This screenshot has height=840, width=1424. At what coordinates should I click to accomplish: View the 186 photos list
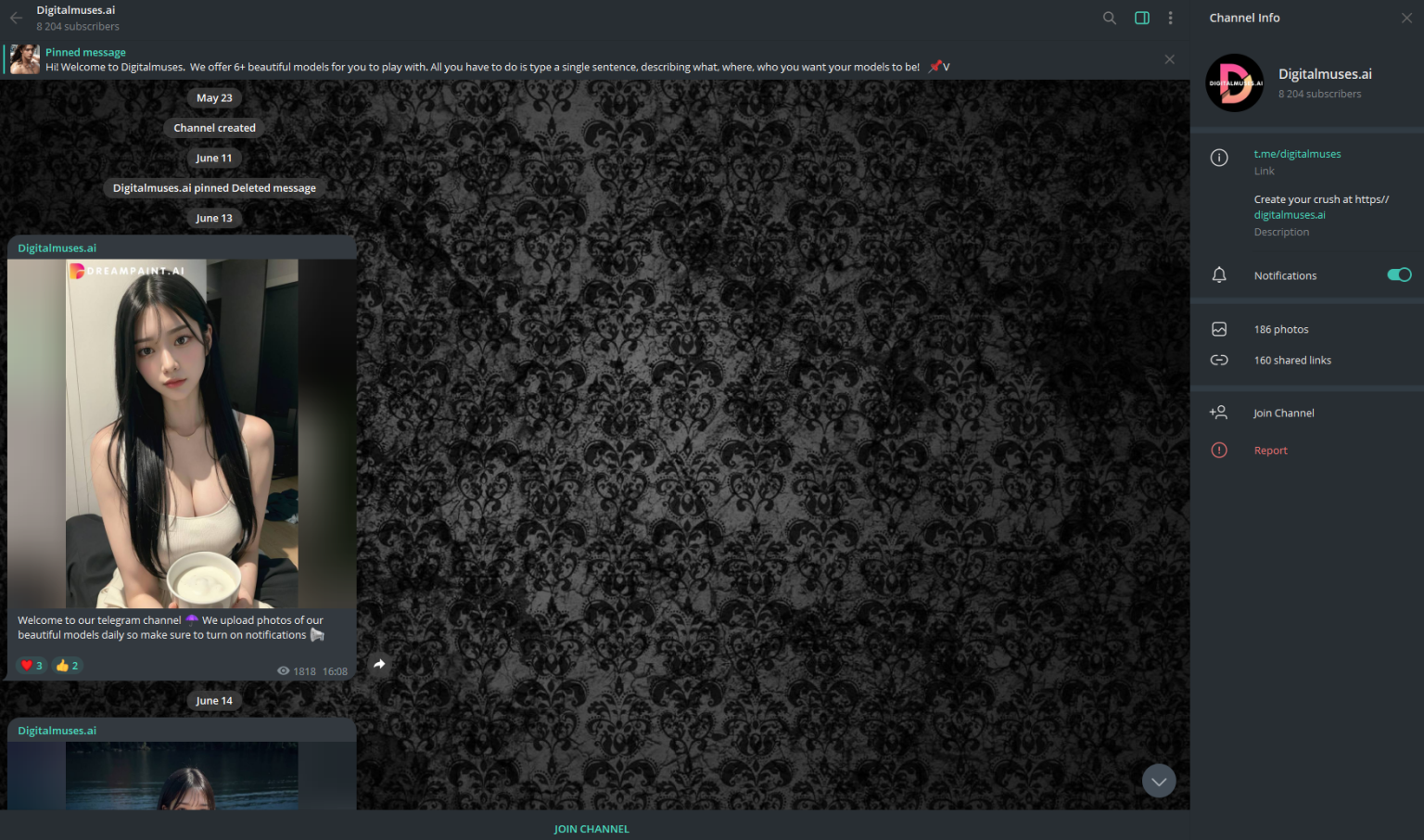[1281, 329]
